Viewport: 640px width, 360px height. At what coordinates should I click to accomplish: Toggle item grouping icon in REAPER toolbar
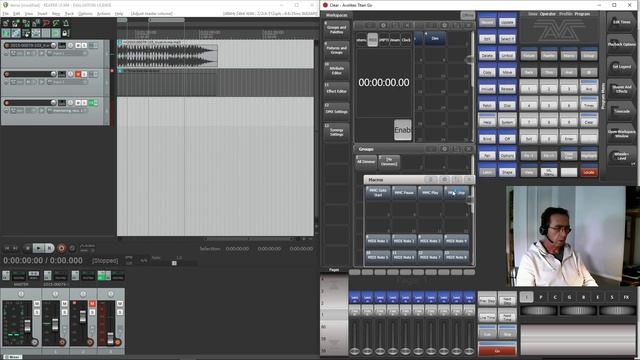pos(16,33)
